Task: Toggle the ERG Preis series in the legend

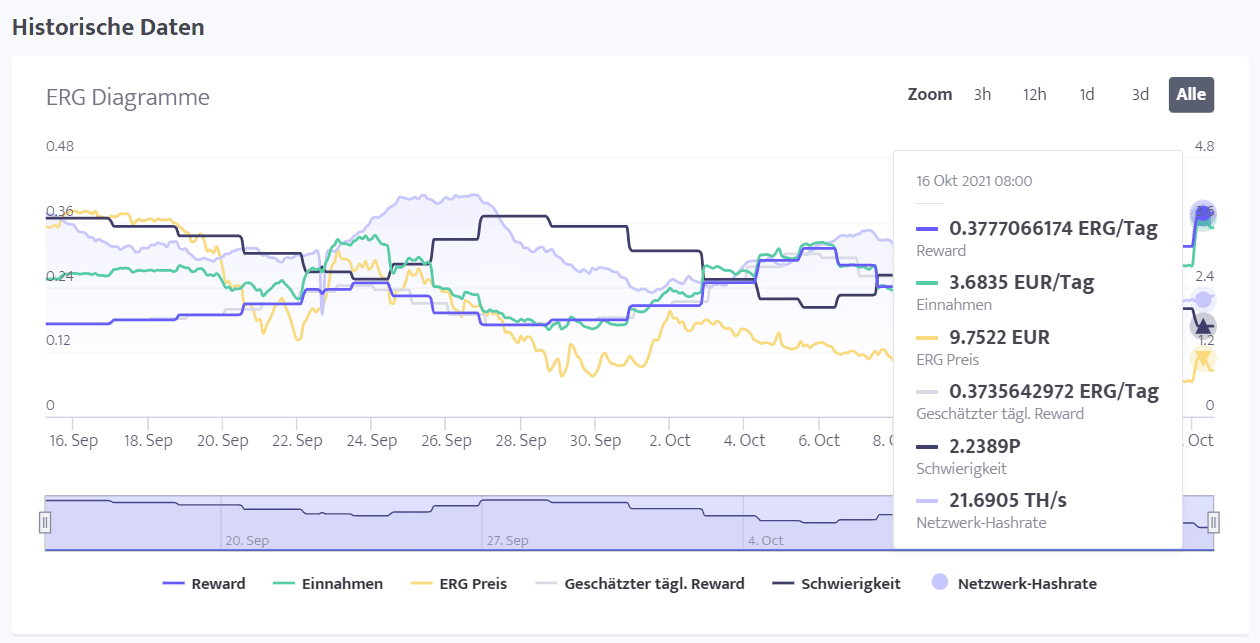Action: 459,583
